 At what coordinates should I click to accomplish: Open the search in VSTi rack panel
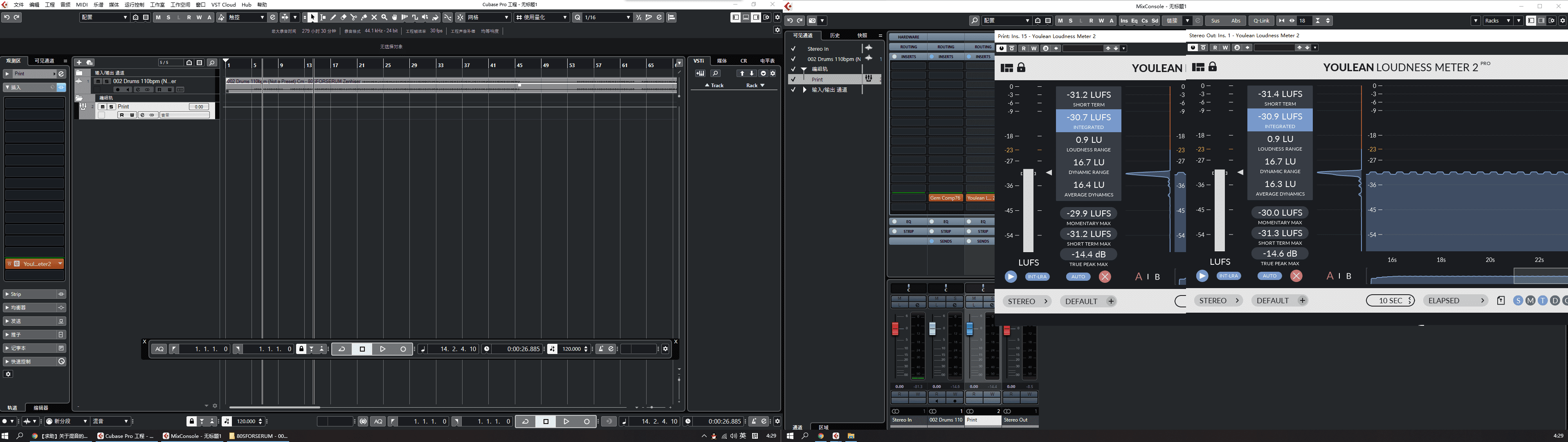click(x=716, y=74)
